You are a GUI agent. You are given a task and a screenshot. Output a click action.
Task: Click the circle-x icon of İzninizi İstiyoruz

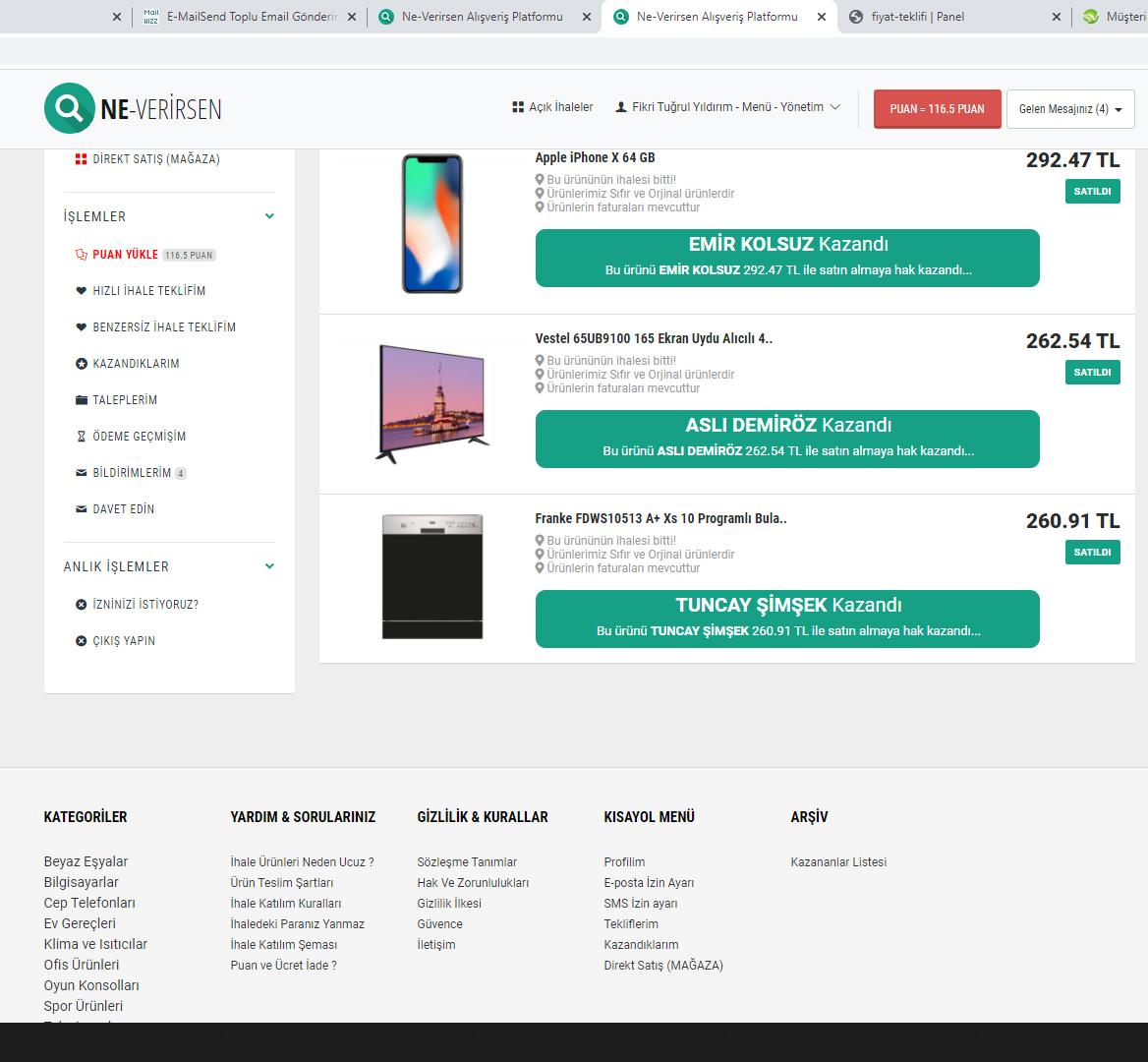pyautogui.click(x=82, y=604)
